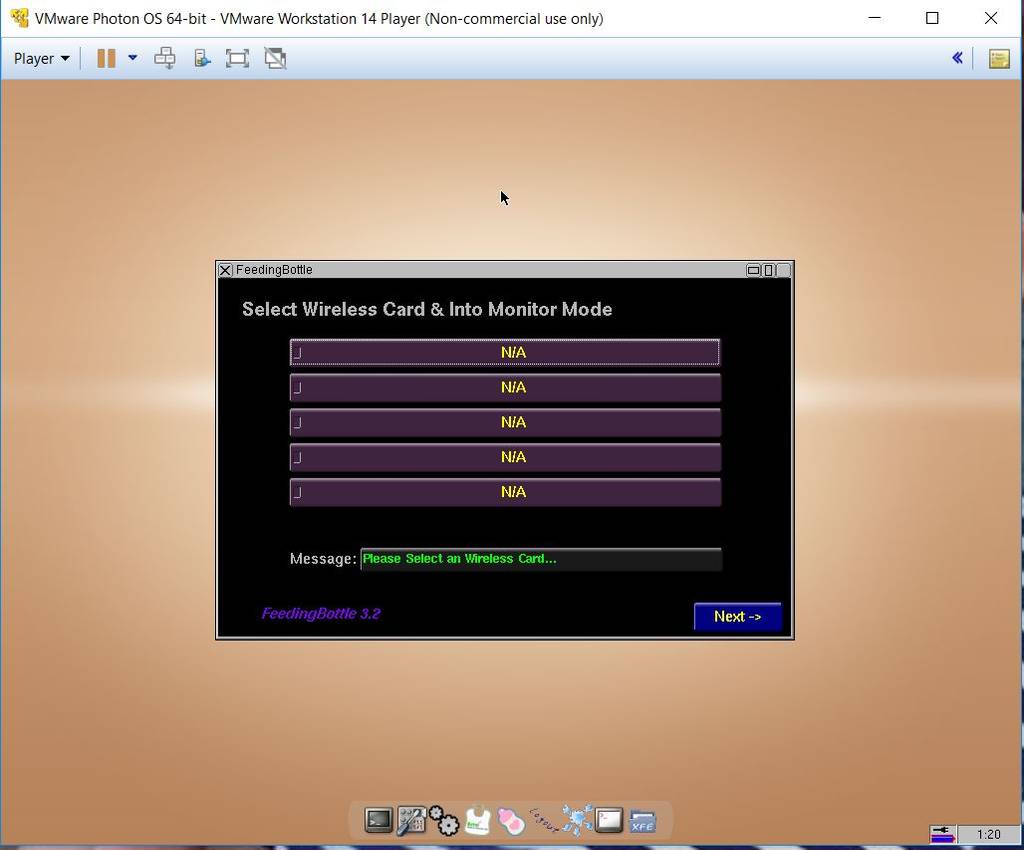Pause the virtual machine
The width and height of the screenshot is (1024, 850).
tap(106, 58)
